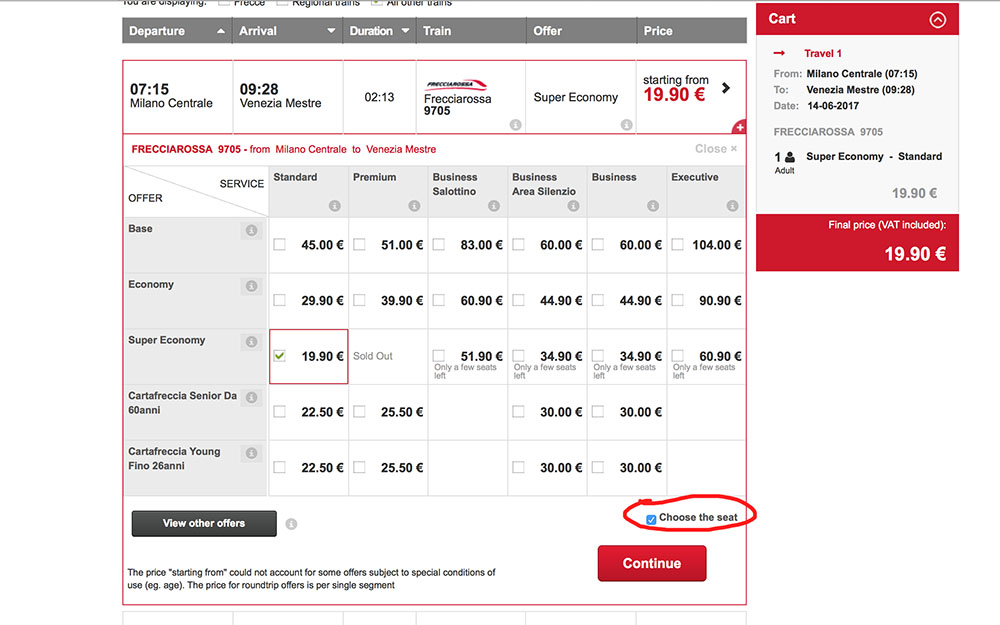1000x625 pixels.
Task: Click the Train column header
Action: (471, 31)
